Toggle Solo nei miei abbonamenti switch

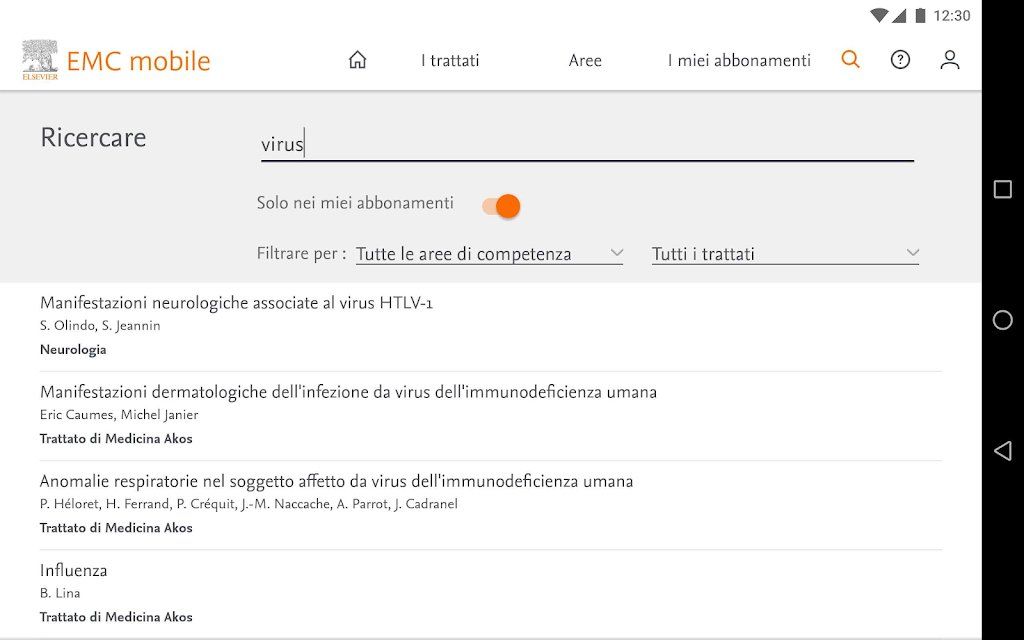click(x=501, y=206)
